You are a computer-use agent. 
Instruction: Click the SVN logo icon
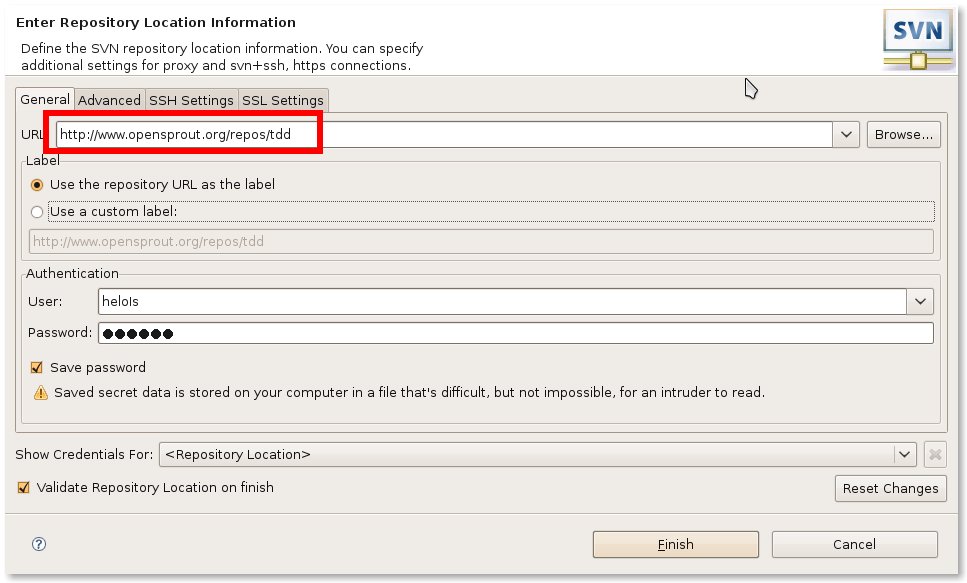click(x=918, y=39)
